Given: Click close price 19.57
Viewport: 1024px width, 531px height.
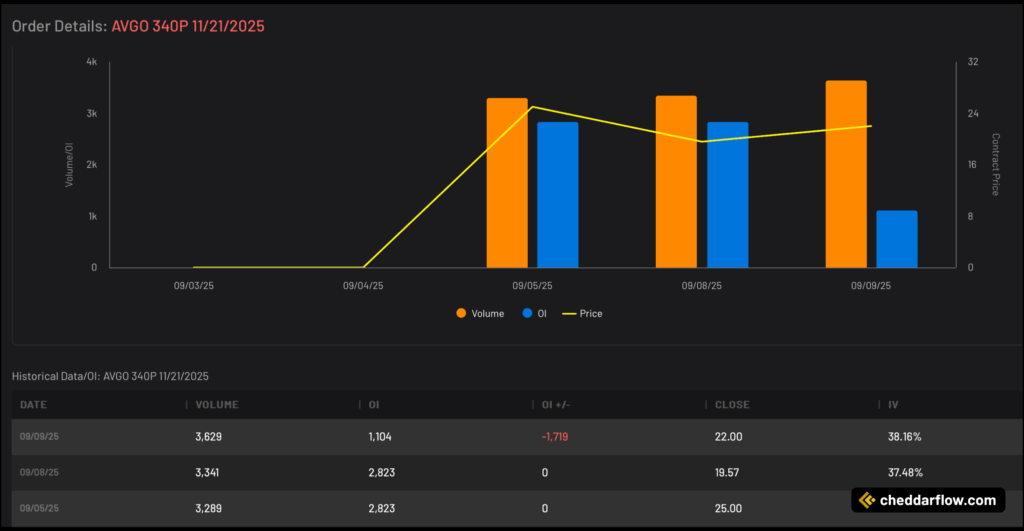Looking at the screenshot, I should (727, 472).
